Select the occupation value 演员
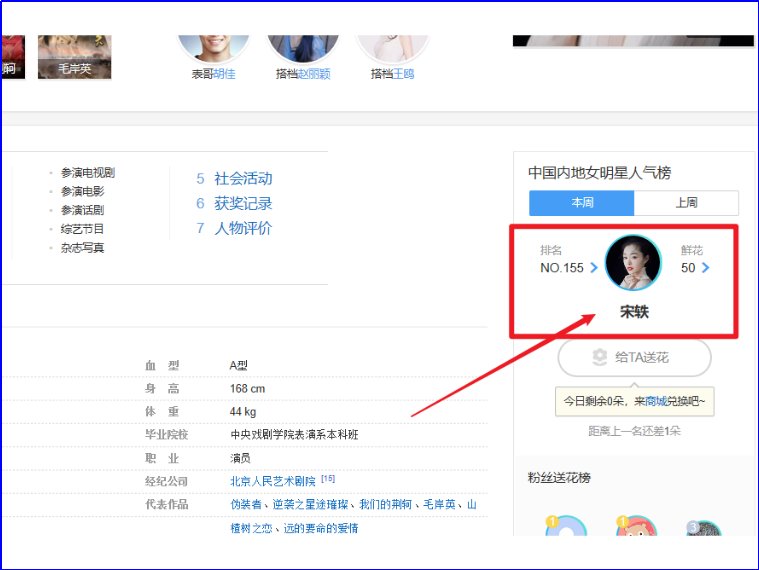 coord(240,458)
